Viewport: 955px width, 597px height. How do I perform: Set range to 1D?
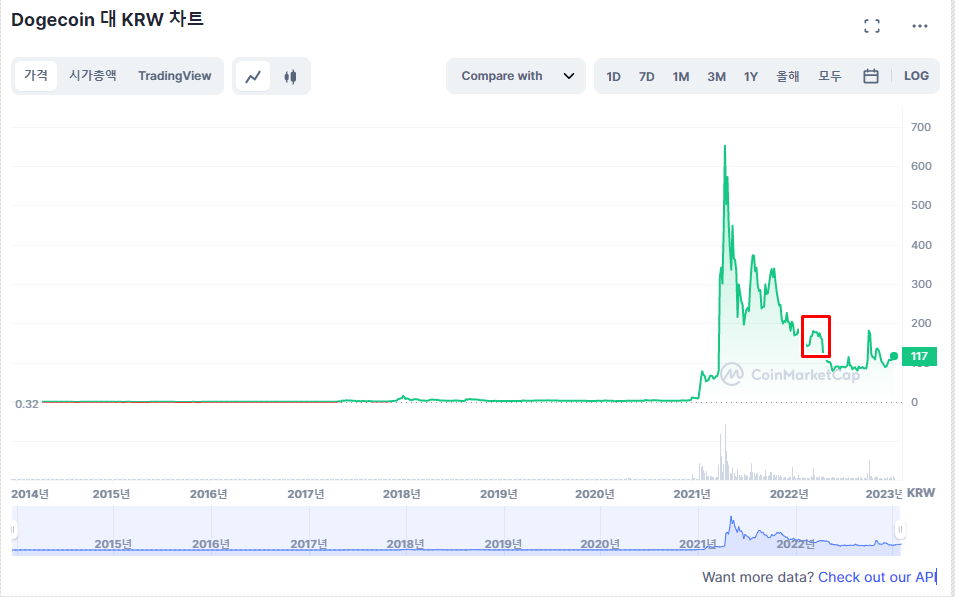(x=613, y=76)
